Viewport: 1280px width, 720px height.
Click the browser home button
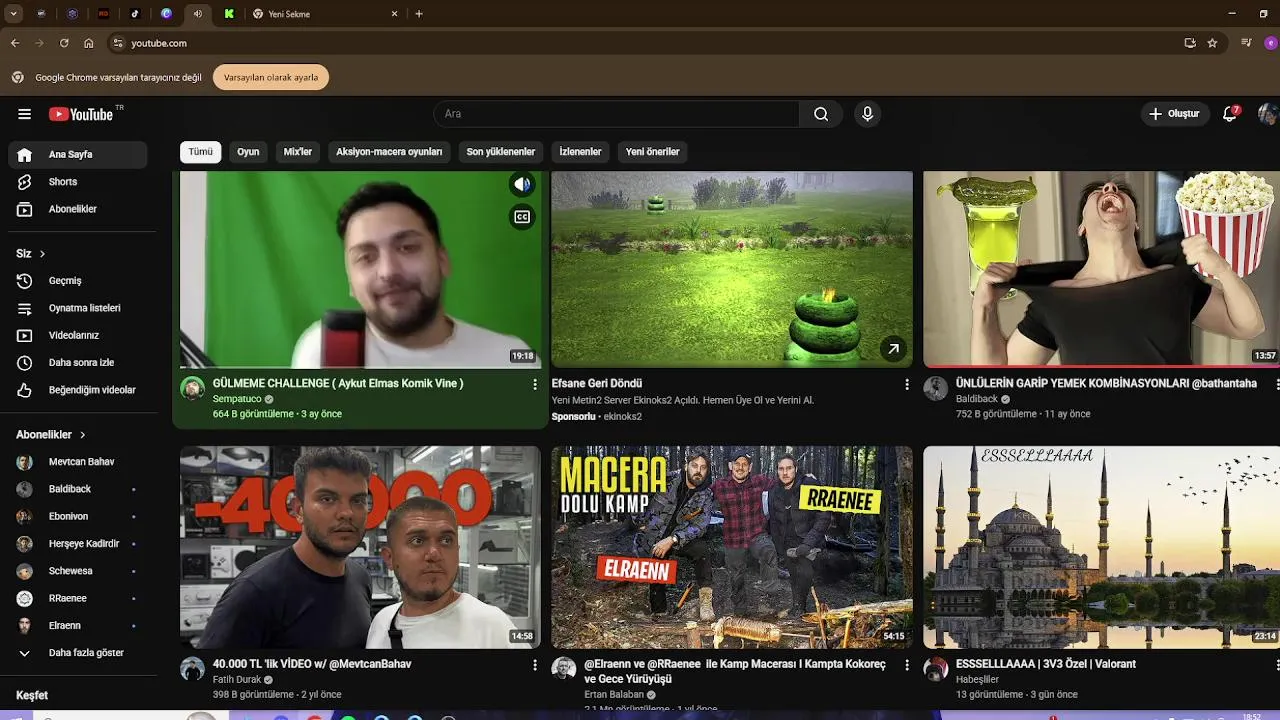coord(89,43)
